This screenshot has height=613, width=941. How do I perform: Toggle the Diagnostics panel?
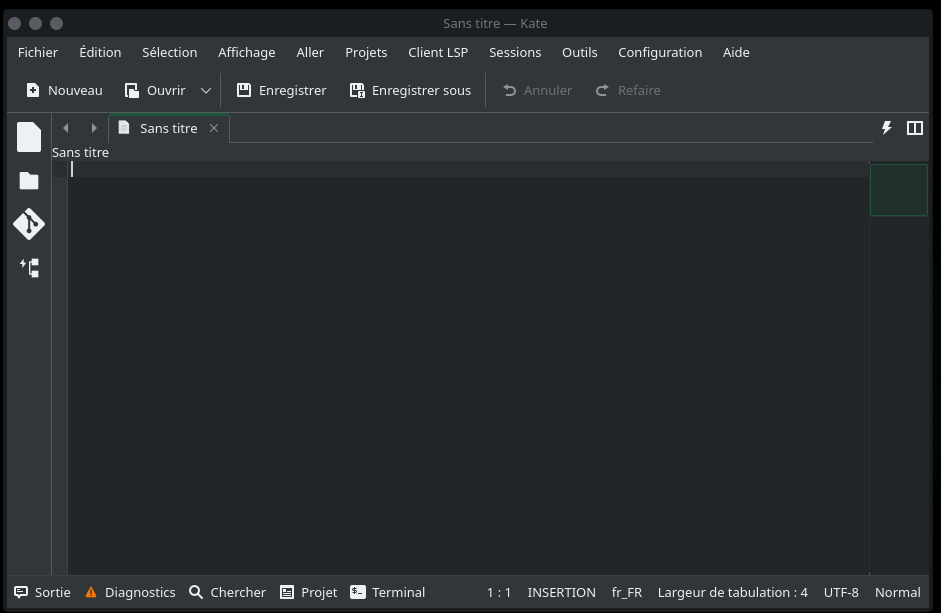(x=130, y=592)
